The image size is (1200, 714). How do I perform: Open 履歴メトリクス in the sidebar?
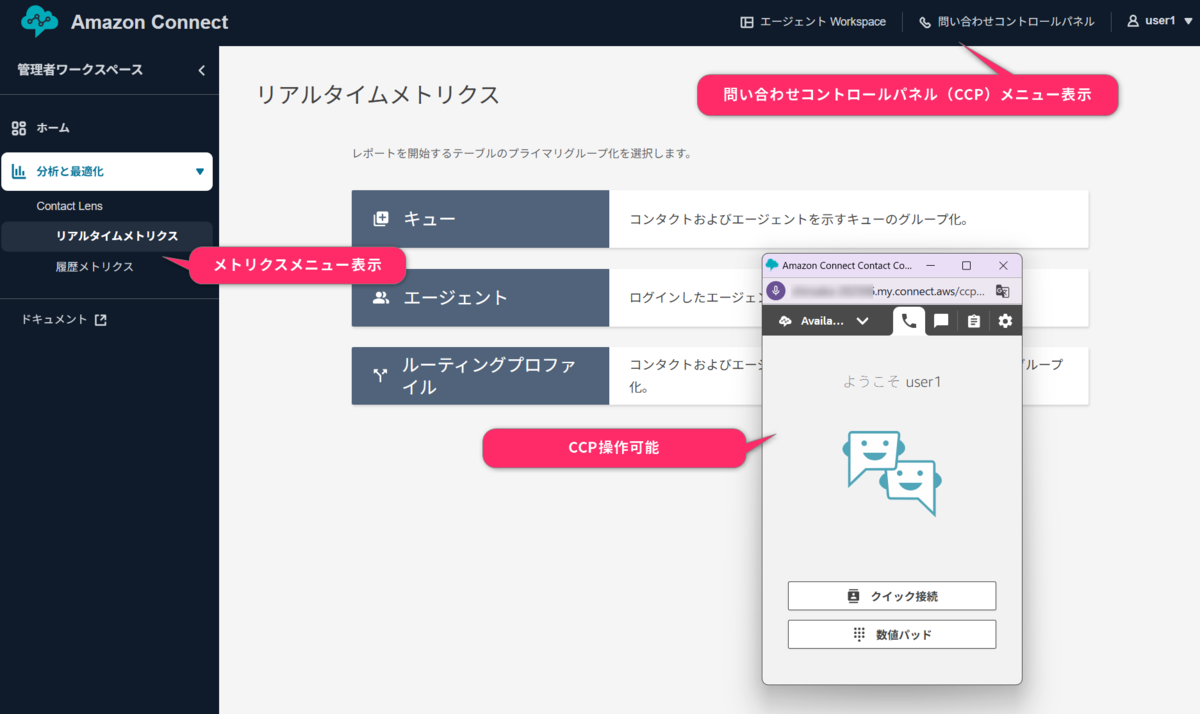click(95, 267)
